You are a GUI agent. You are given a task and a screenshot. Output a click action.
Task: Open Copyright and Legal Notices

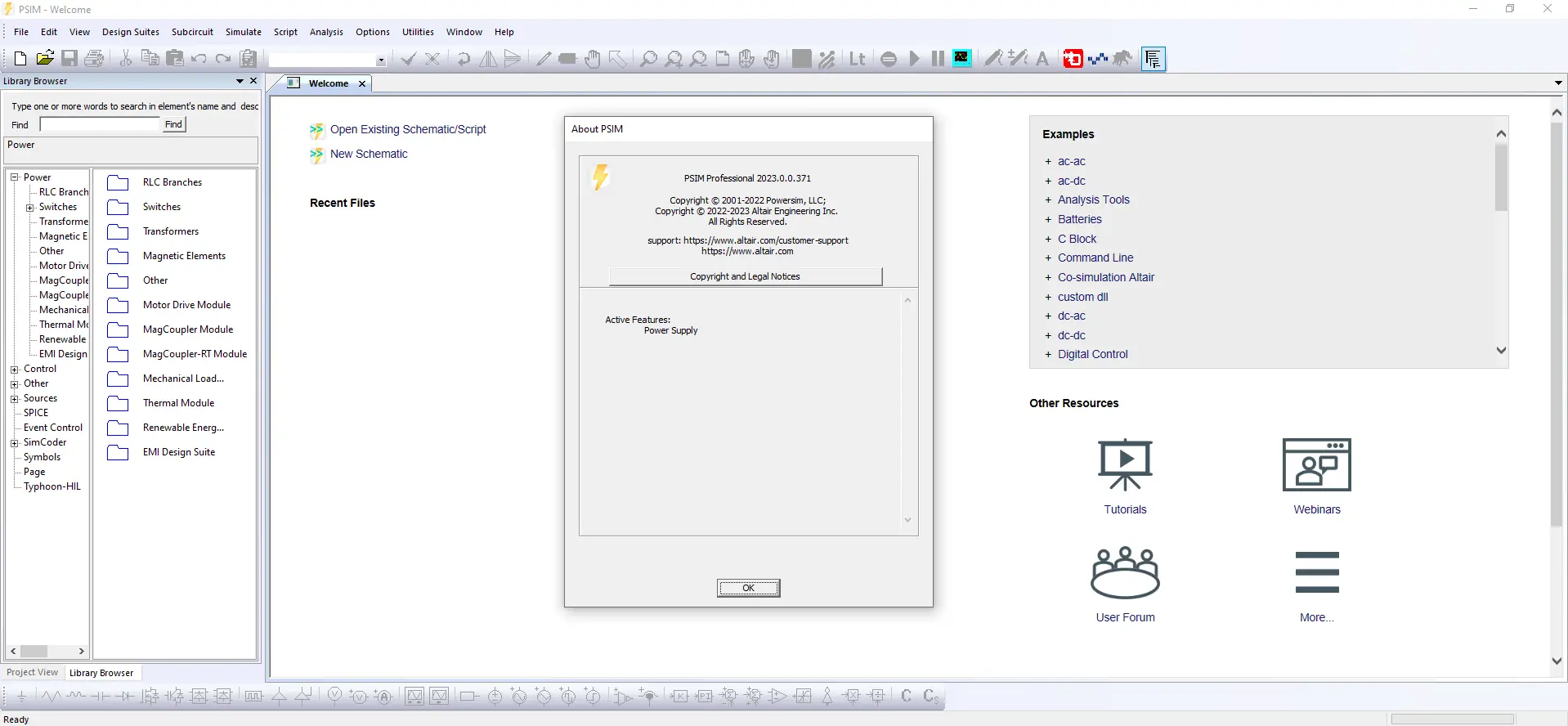pyautogui.click(x=745, y=276)
